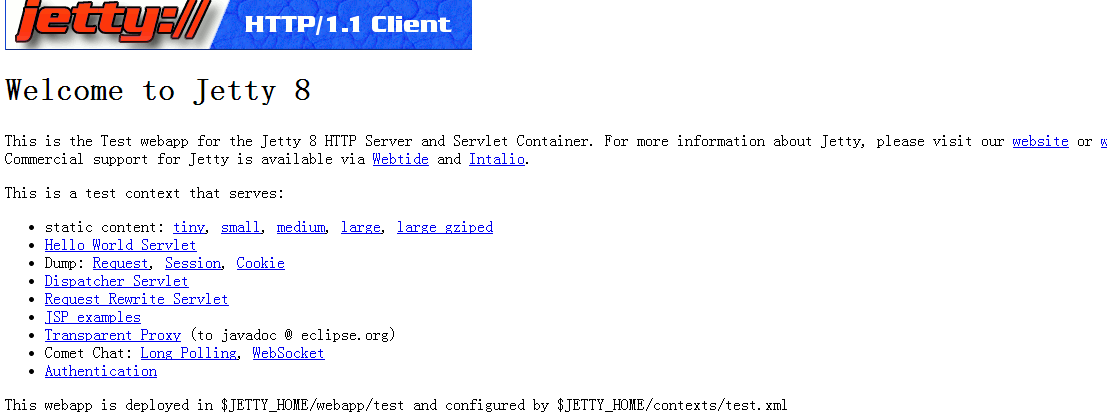Viewport: 1107px width, 419px height.
Task: Open the small static content link
Action: click(x=240, y=228)
